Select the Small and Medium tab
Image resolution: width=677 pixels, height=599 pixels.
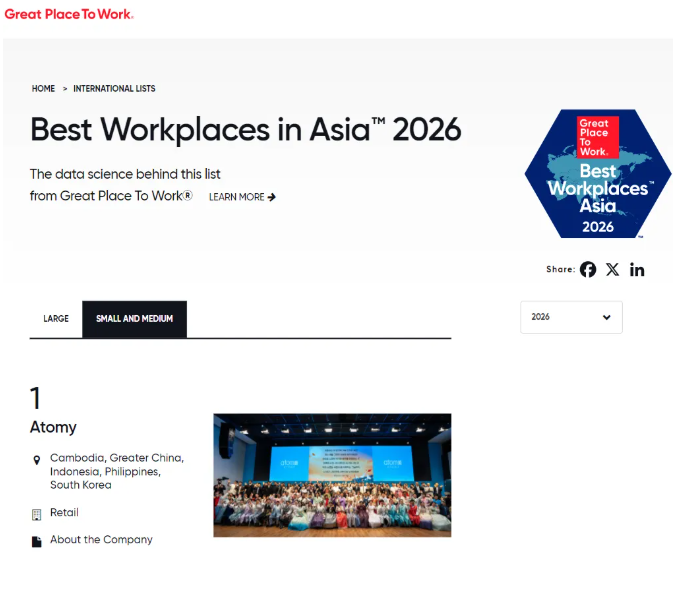point(134,319)
